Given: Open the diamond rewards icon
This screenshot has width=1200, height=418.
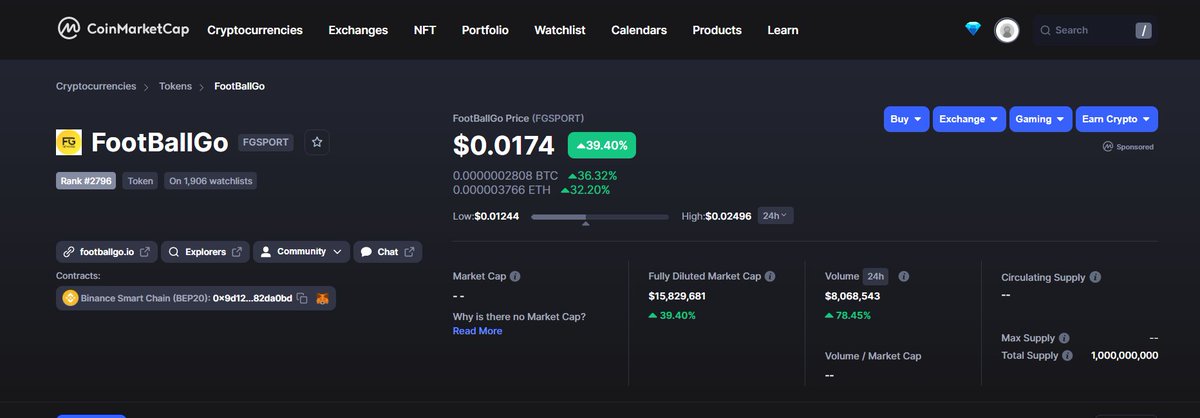Looking at the screenshot, I should (x=973, y=29).
